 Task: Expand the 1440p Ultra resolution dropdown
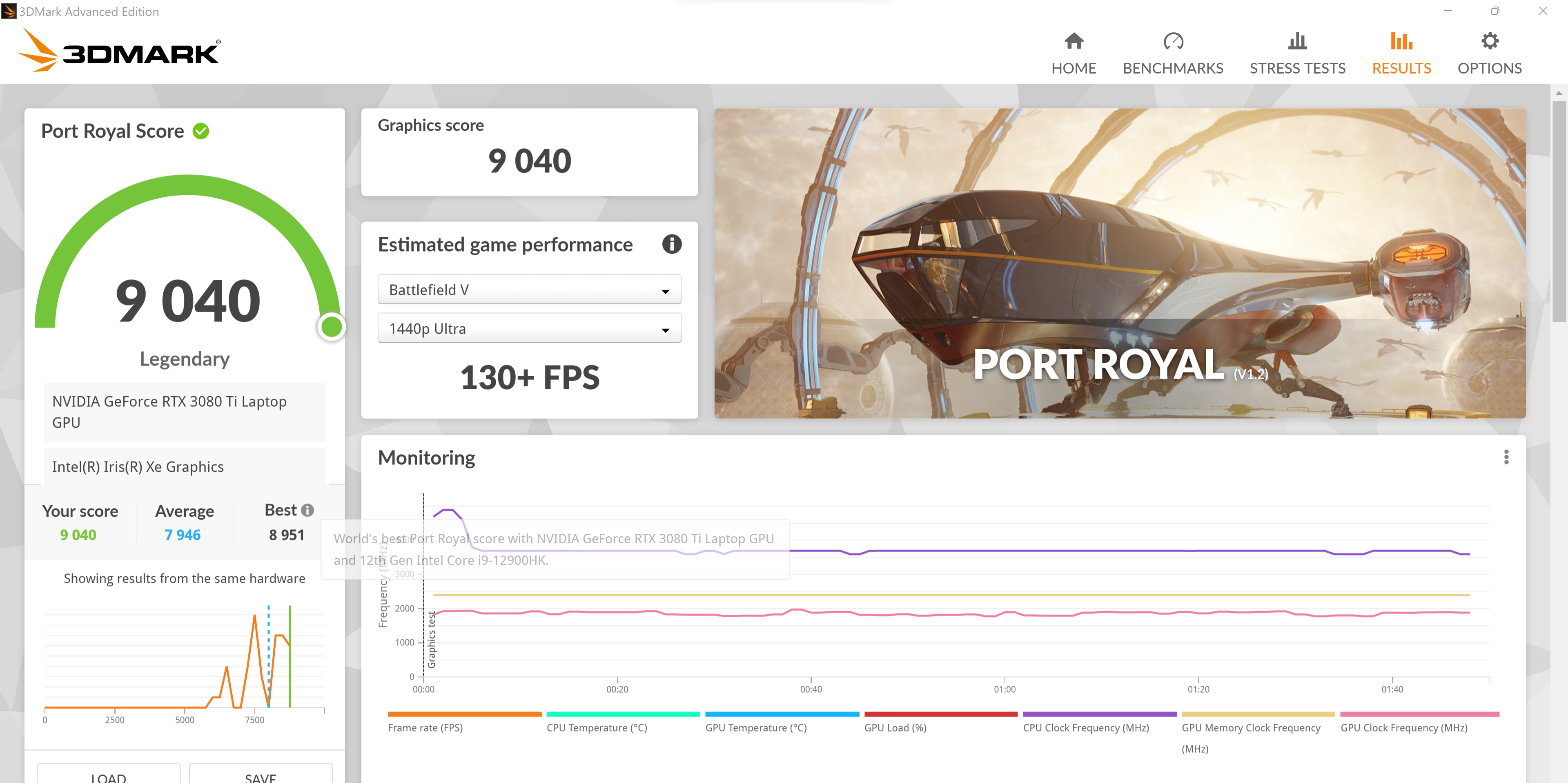pos(529,329)
